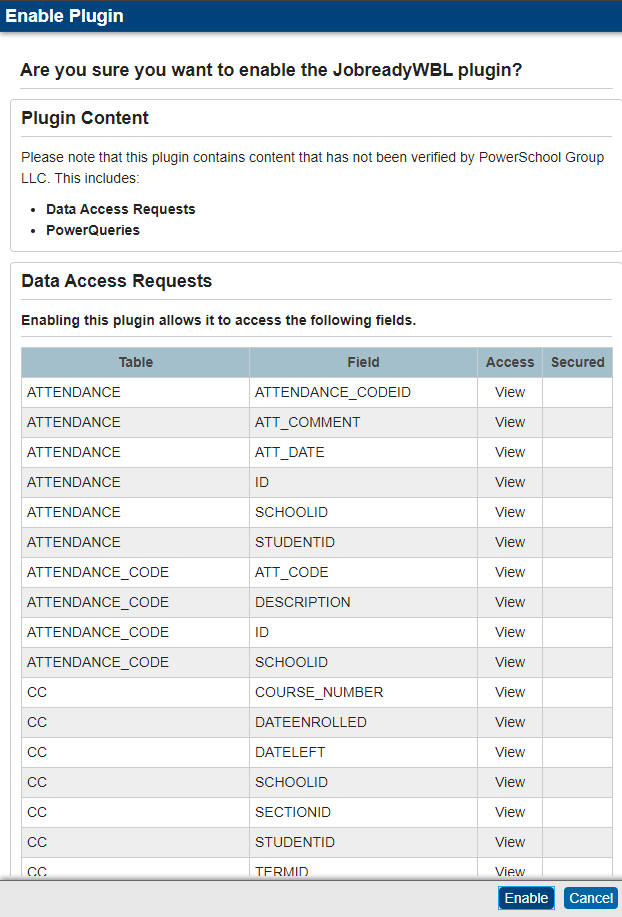This screenshot has height=917, width=622.
Task: Select the DATEENROLLED field cell
Action: coord(364,722)
